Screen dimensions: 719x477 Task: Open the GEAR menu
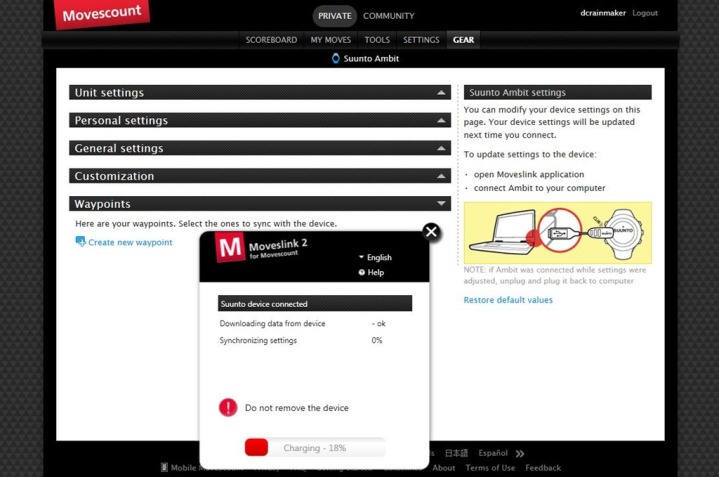click(464, 40)
